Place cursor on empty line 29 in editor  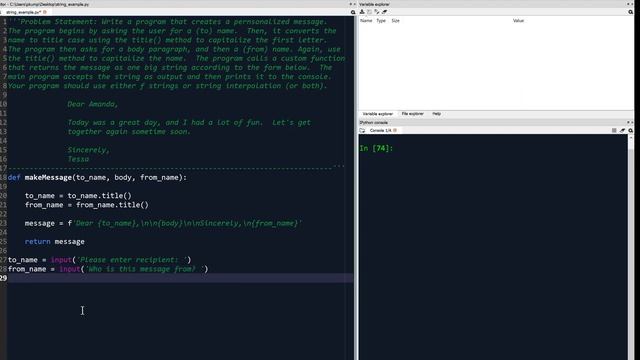[x=180, y=278]
